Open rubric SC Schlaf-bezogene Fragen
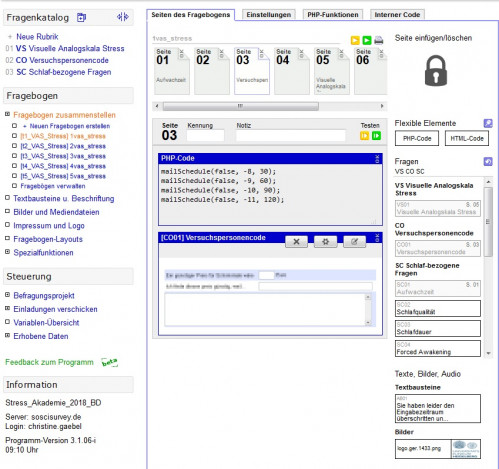This screenshot has width=499, height=469. [64, 72]
